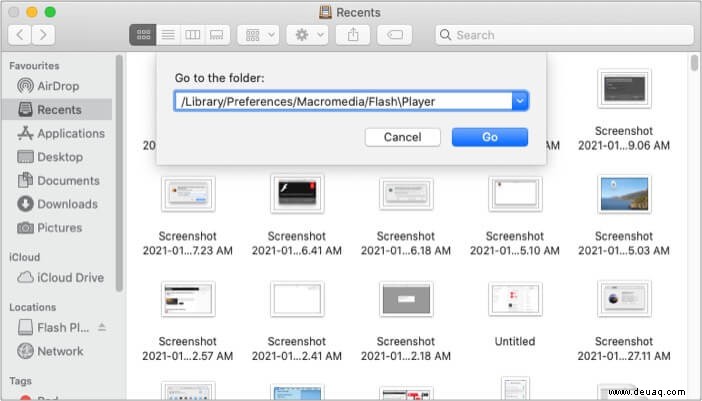Click the Downloads arrow icon
This screenshot has height=401, width=702.
click(25, 204)
